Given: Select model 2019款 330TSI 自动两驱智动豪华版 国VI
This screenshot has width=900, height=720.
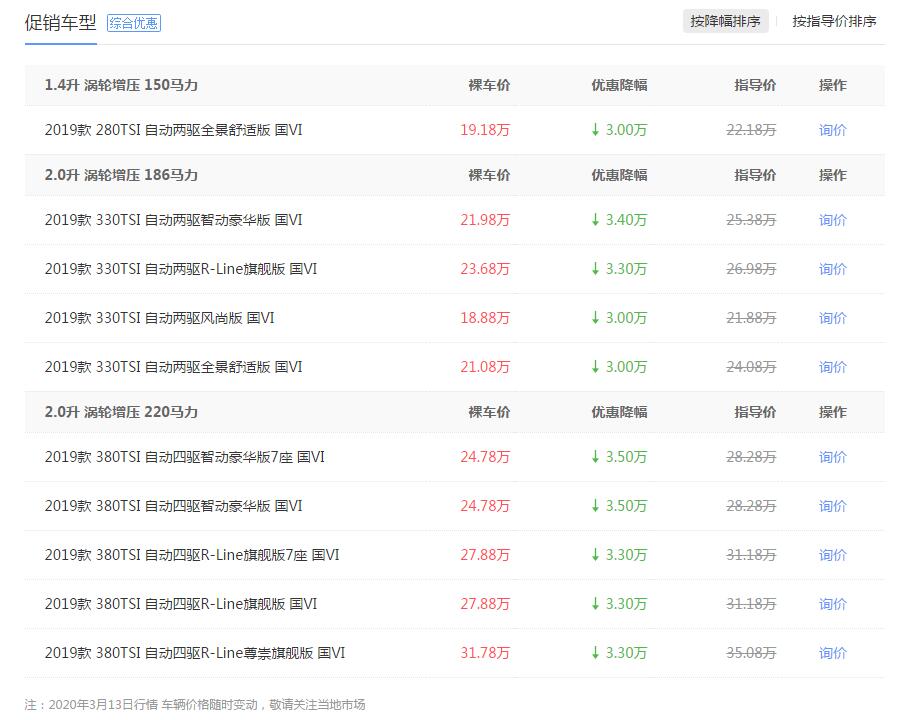Looking at the screenshot, I should point(173,220).
